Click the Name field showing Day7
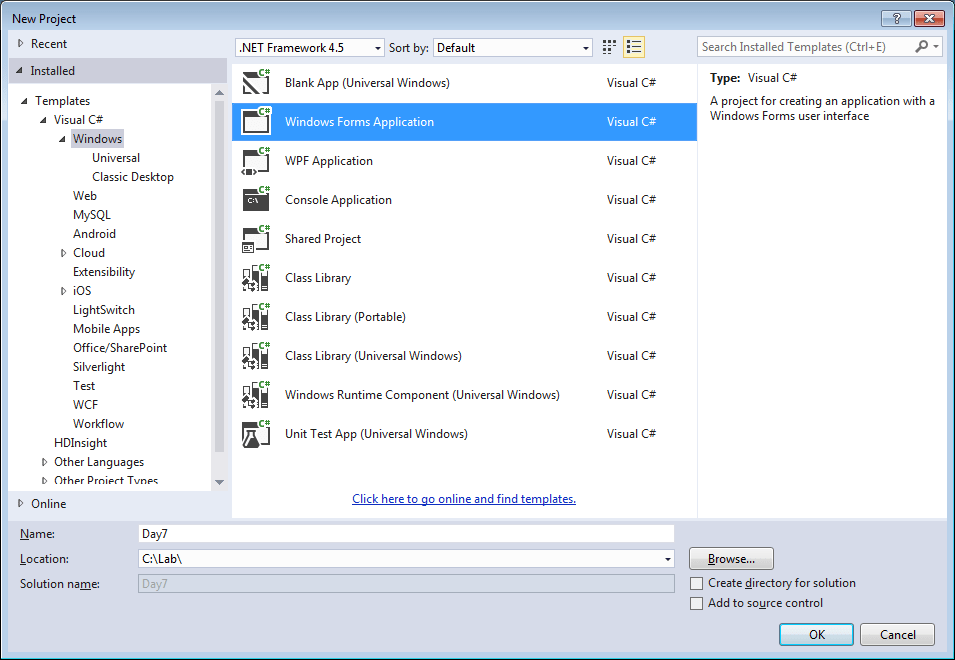 tap(400, 533)
